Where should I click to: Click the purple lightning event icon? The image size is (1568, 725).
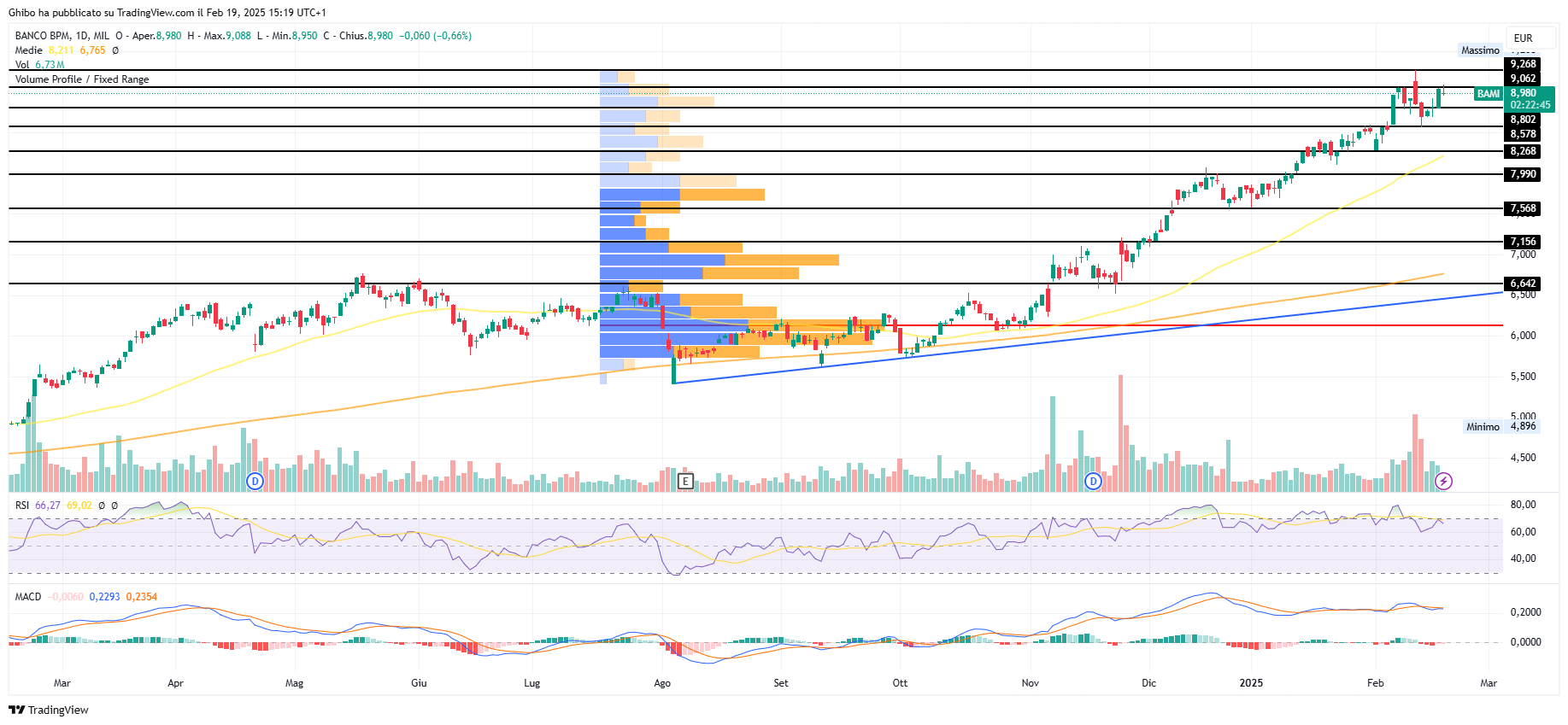(1443, 482)
